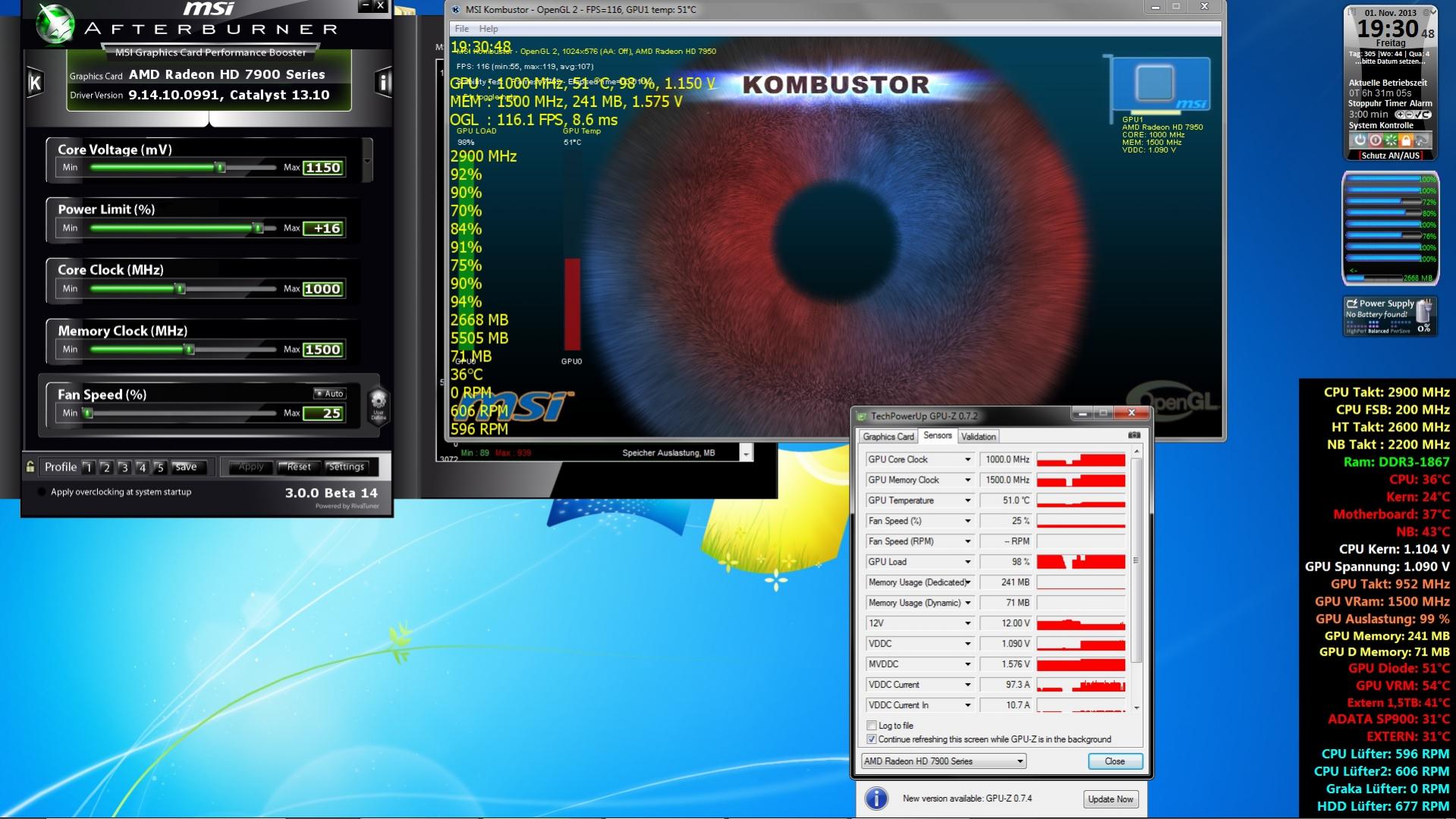Click the Memory Clock slider handle
This screenshot has height=819, width=1456.
coord(190,349)
